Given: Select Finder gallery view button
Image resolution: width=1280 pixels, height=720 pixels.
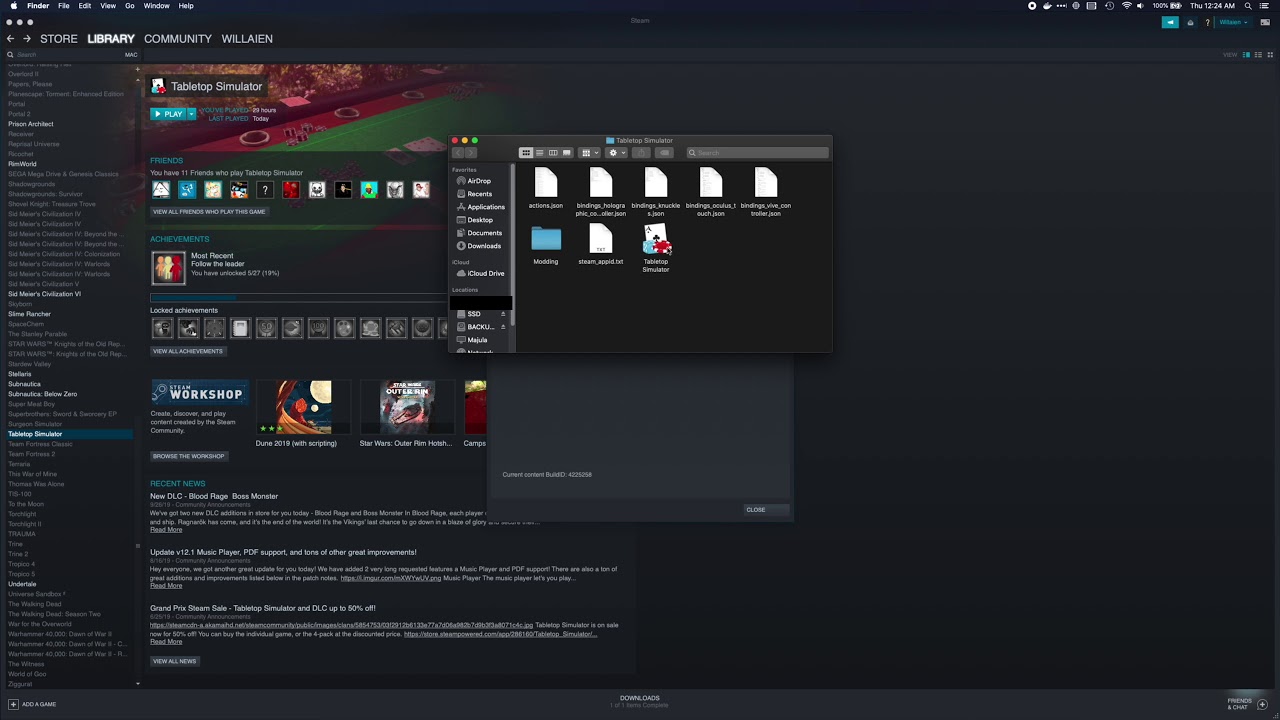Looking at the screenshot, I should coord(567,153).
